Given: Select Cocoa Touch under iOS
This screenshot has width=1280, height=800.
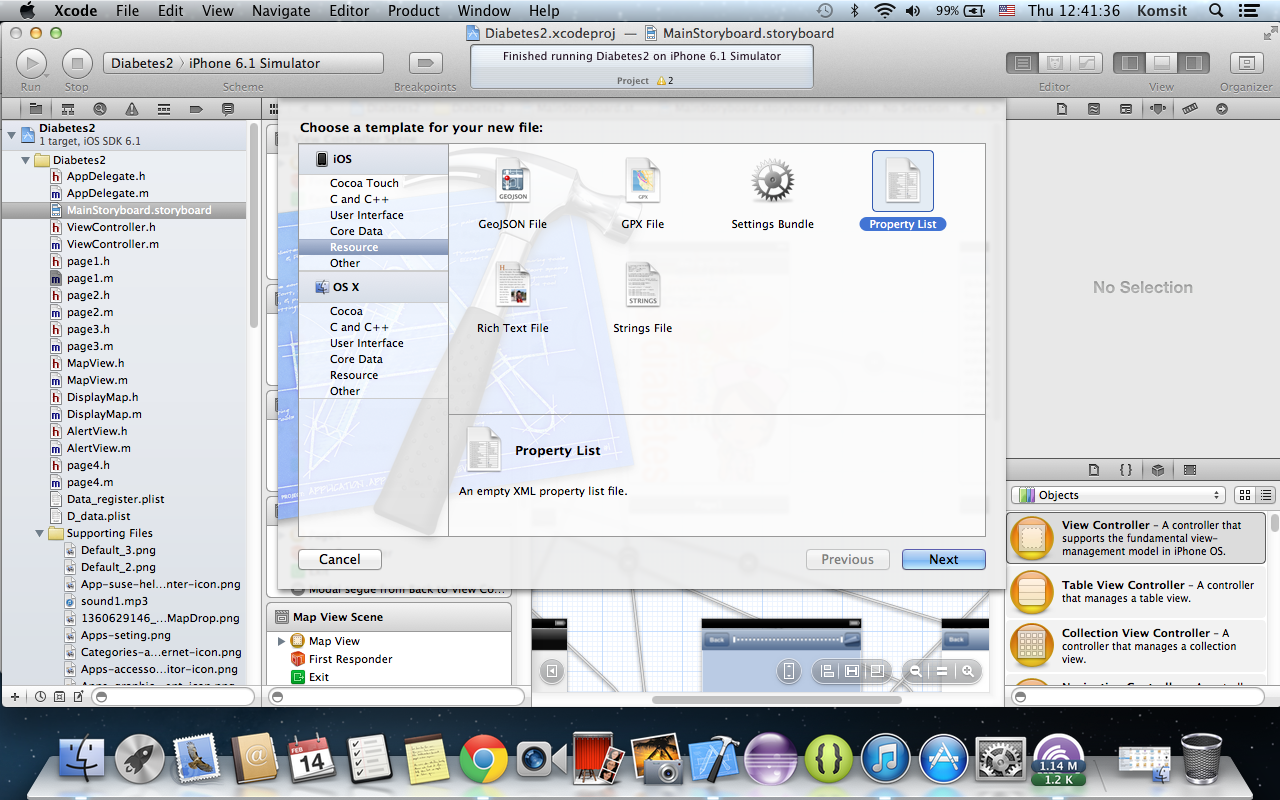Looking at the screenshot, I should [364, 183].
